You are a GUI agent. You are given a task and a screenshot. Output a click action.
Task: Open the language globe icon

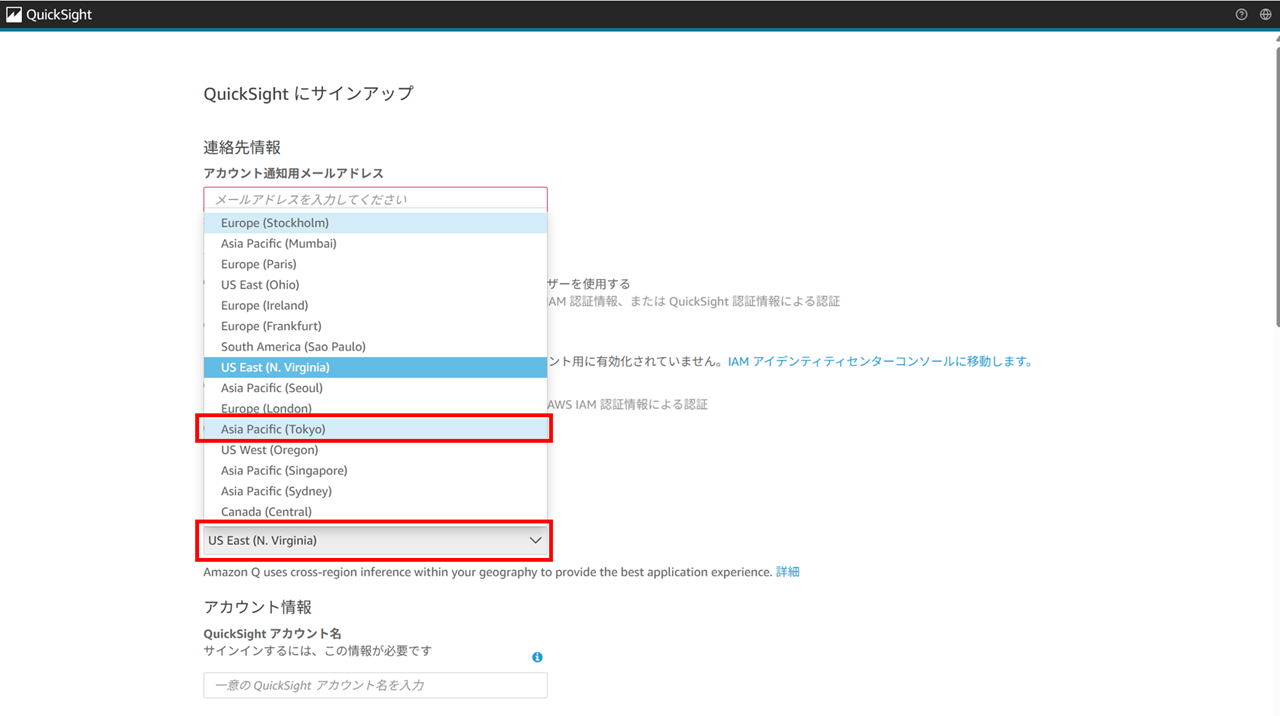coord(1266,15)
